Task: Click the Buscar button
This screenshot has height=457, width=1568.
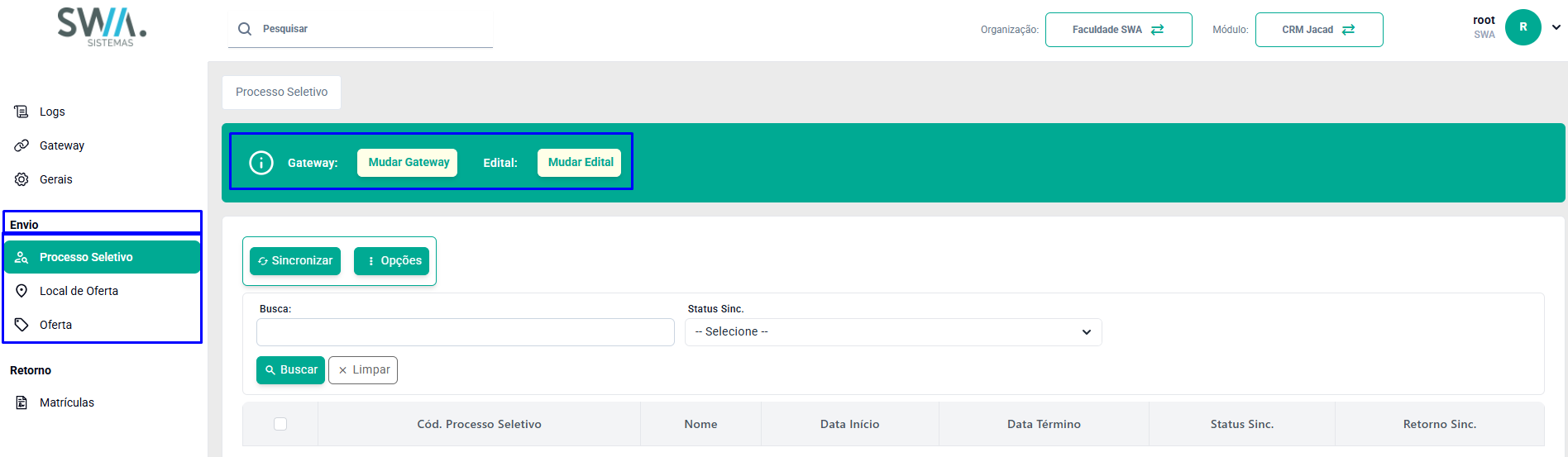Action: (x=290, y=370)
